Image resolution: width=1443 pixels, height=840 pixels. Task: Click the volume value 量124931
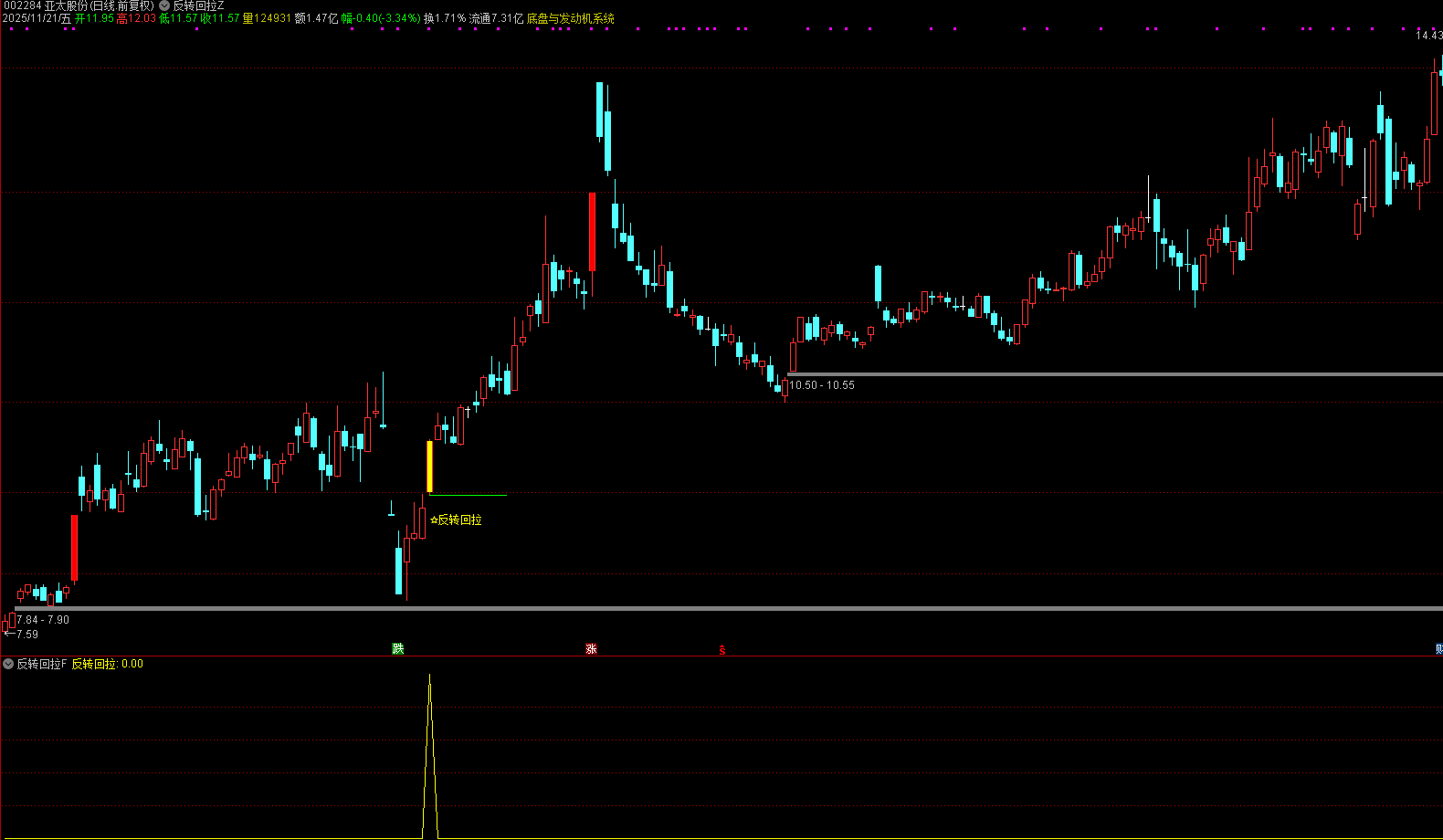point(267,18)
